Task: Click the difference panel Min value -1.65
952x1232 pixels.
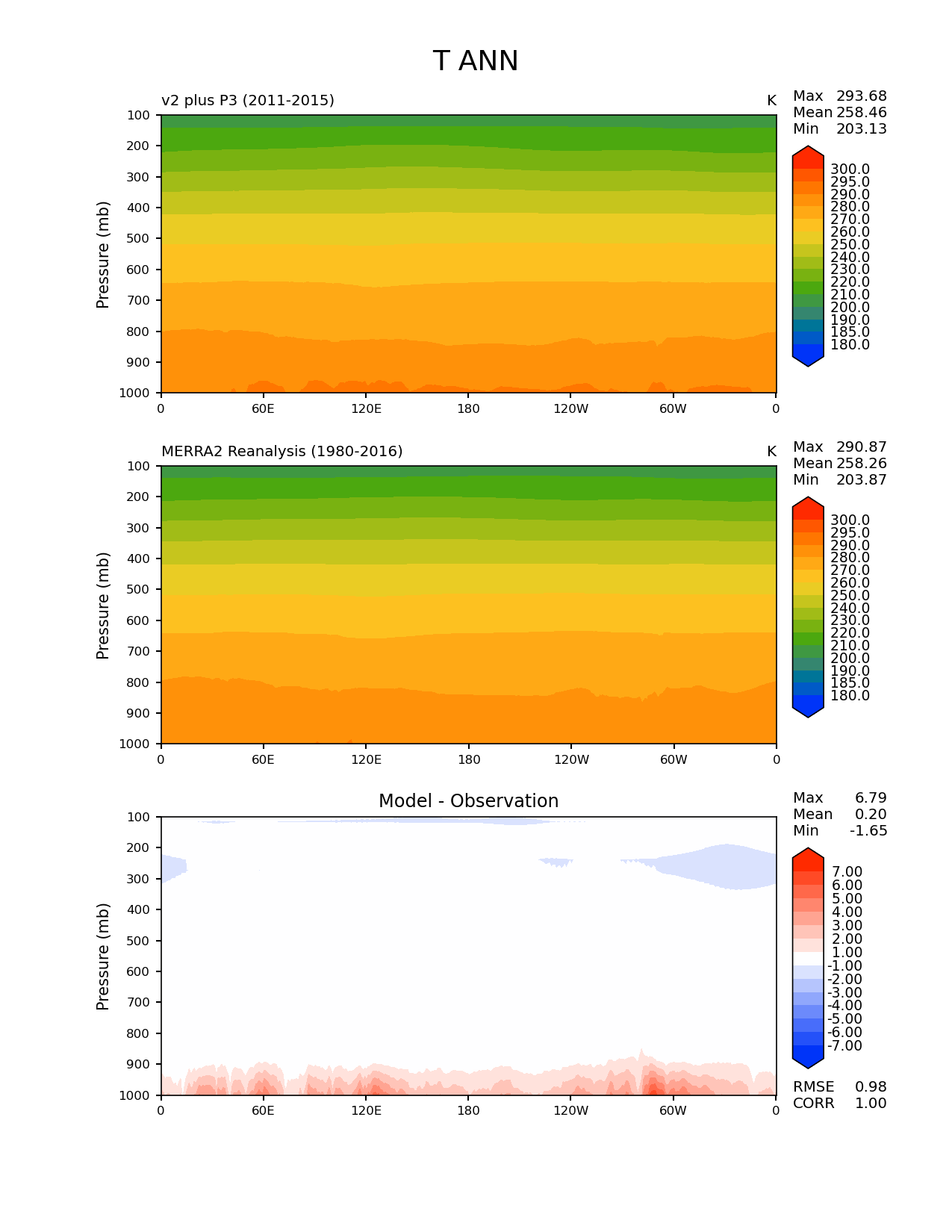Action: pyautogui.click(x=868, y=831)
